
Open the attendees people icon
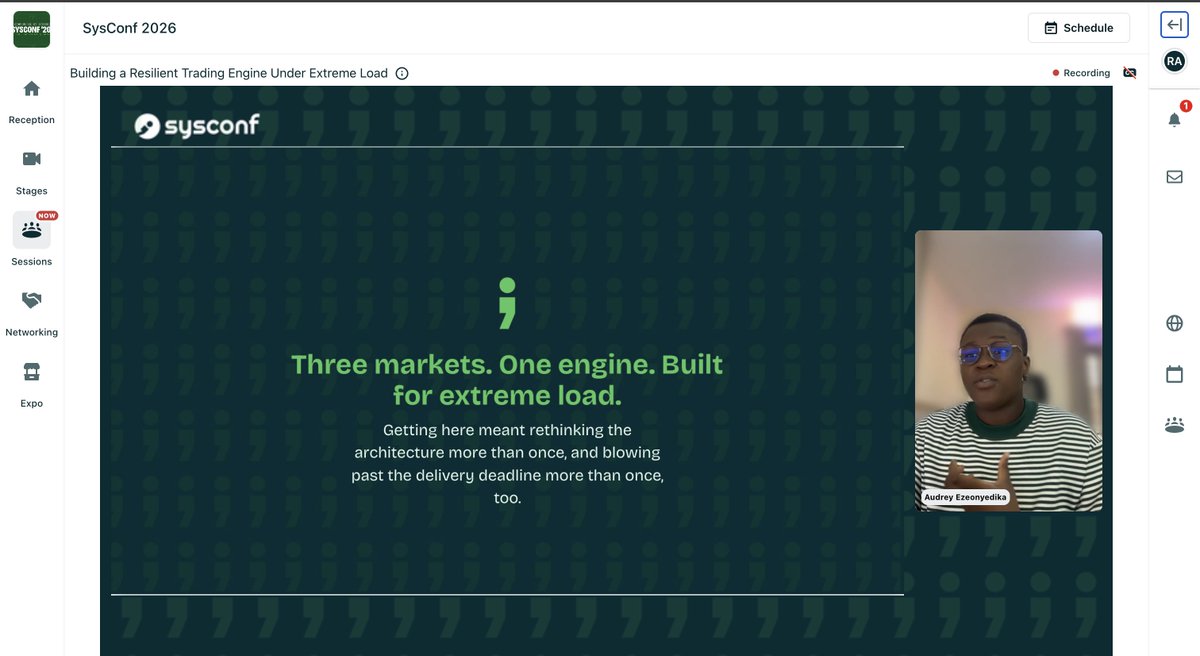(1174, 425)
